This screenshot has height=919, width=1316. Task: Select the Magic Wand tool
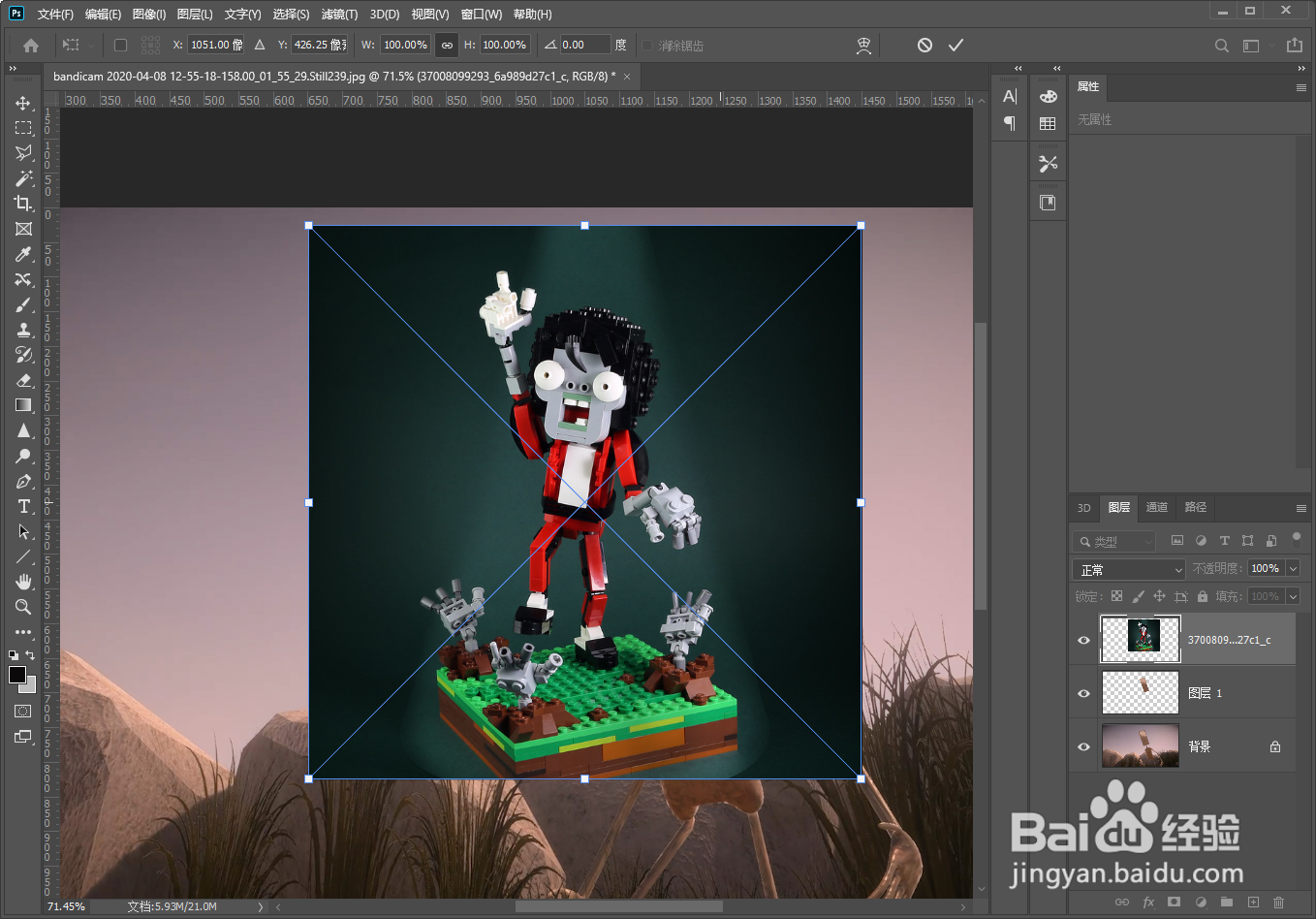pyautogui.click(x=23, y=178)
